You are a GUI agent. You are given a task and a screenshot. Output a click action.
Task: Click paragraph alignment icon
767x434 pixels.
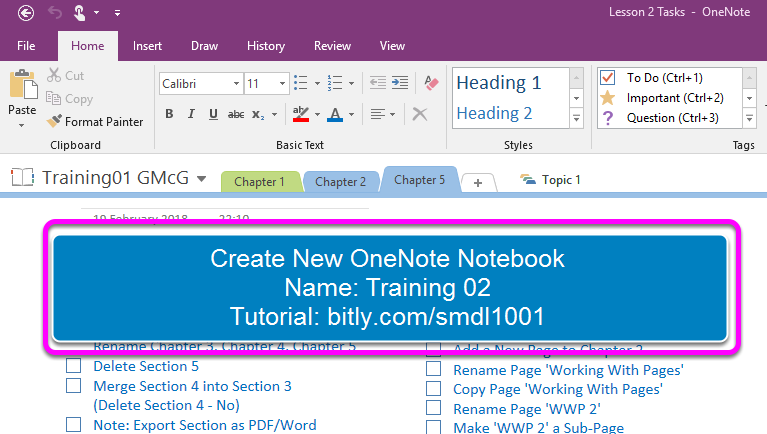point(378,114)
